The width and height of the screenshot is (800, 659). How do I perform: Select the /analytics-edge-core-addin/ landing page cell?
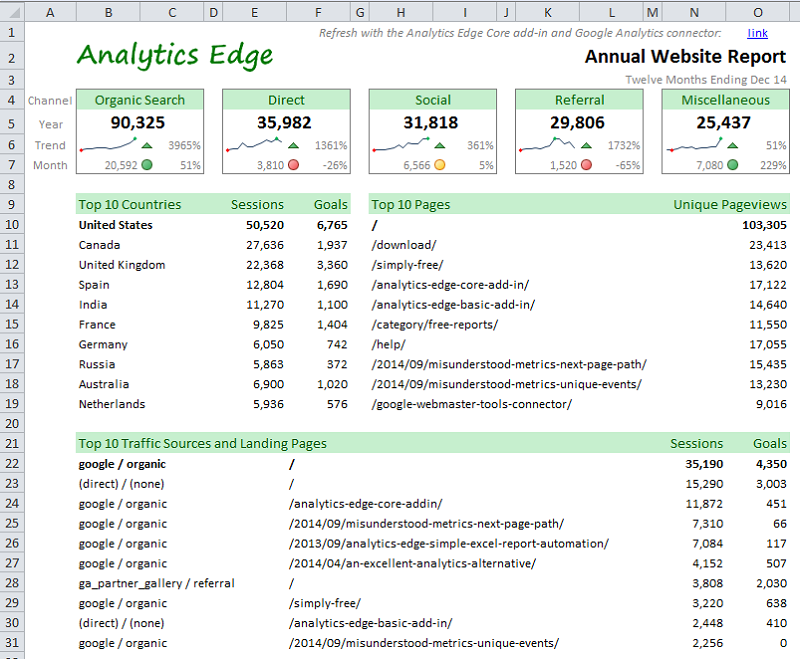(366, 503)
